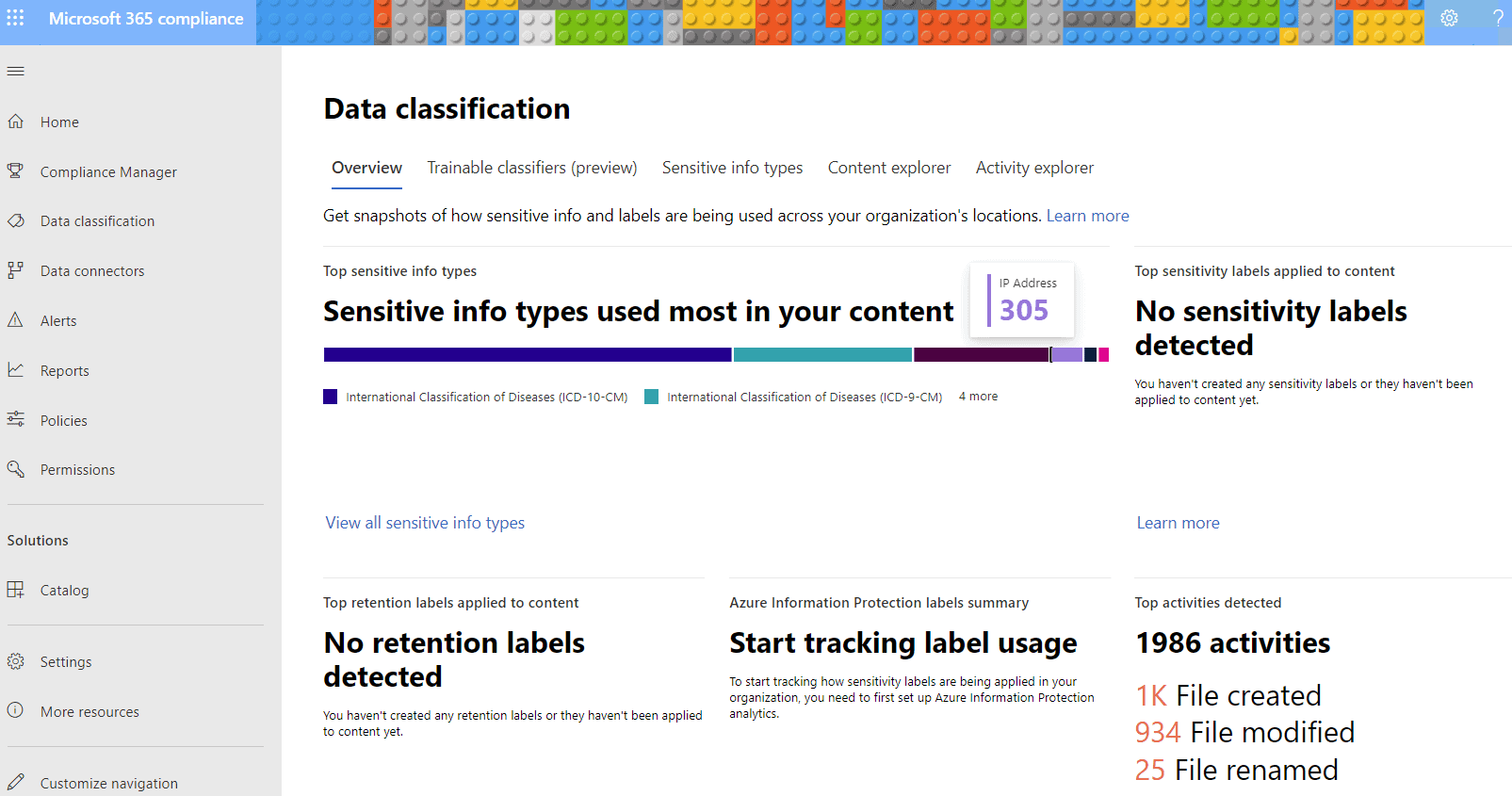This screenshot has height=796, width=1512.
Task: Select the Activity explorer tab
Action: click(x=1034, y=168)
